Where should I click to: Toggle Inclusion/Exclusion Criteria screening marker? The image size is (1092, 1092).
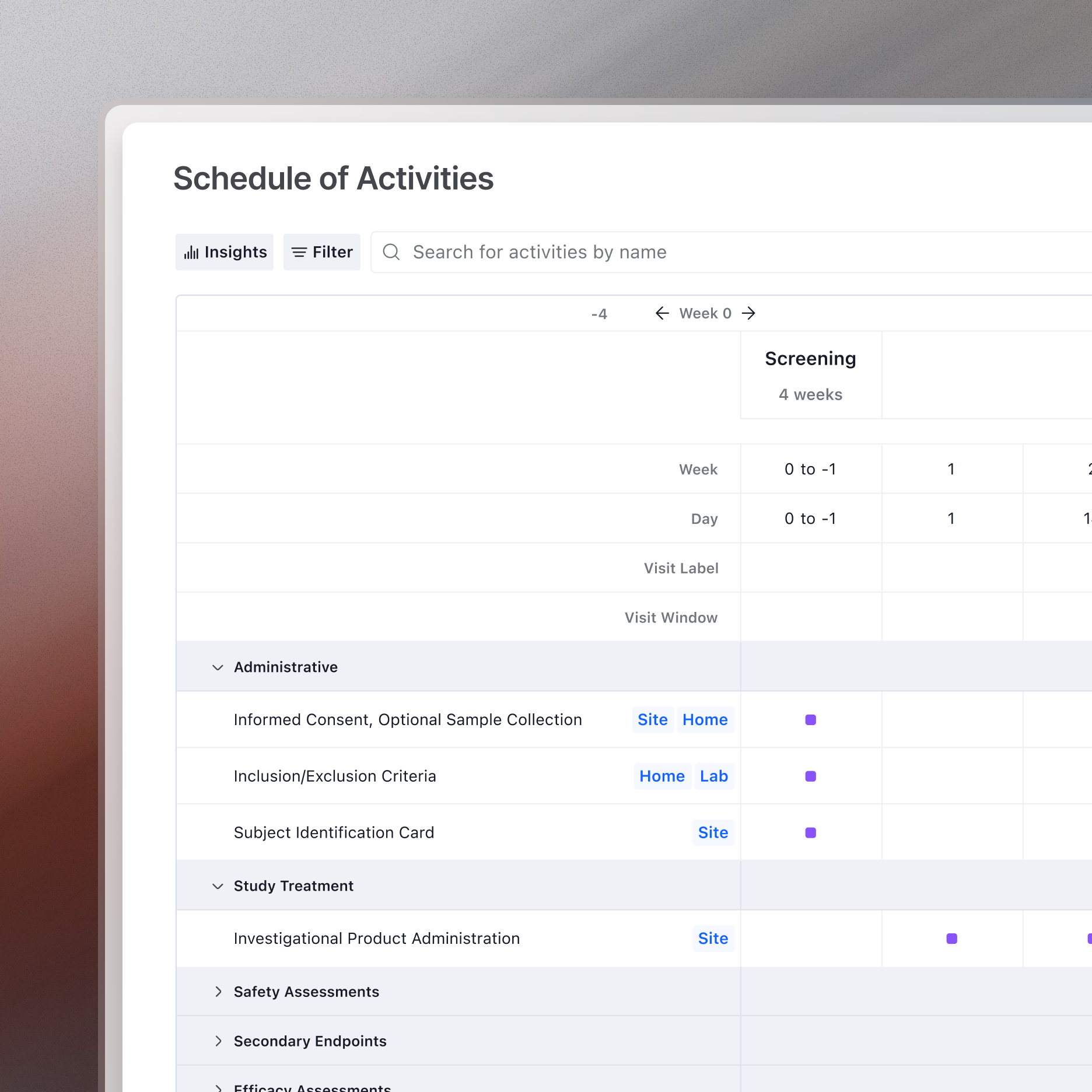click(x=811, y=776)
